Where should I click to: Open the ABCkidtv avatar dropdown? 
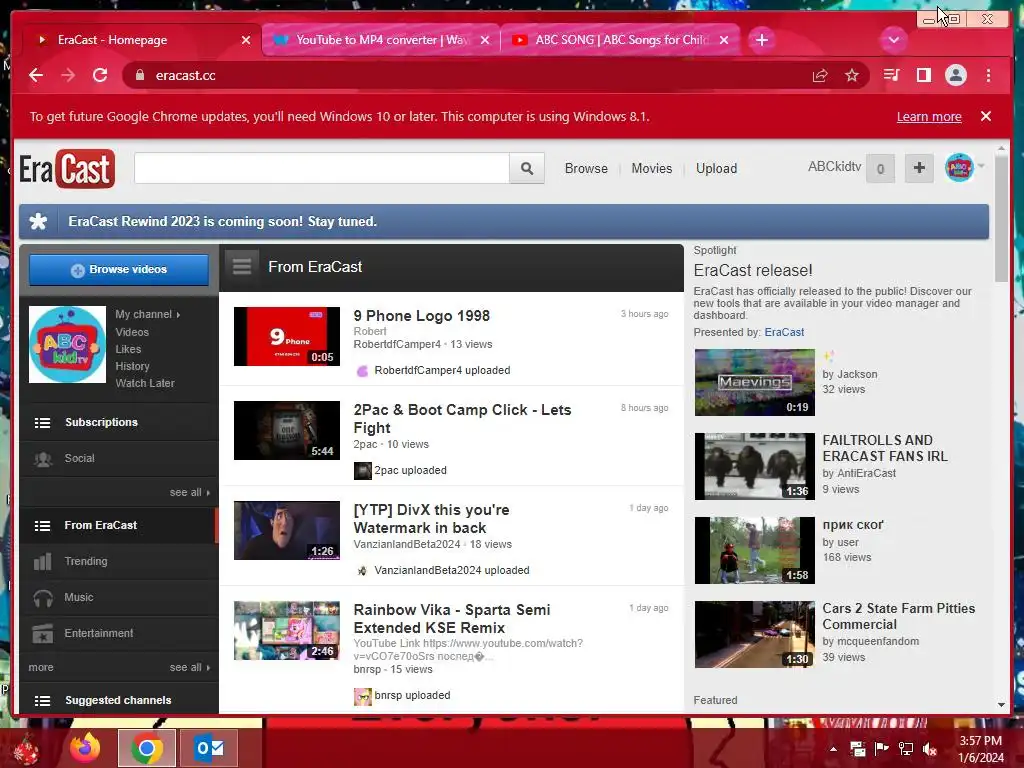pos(964,168)
